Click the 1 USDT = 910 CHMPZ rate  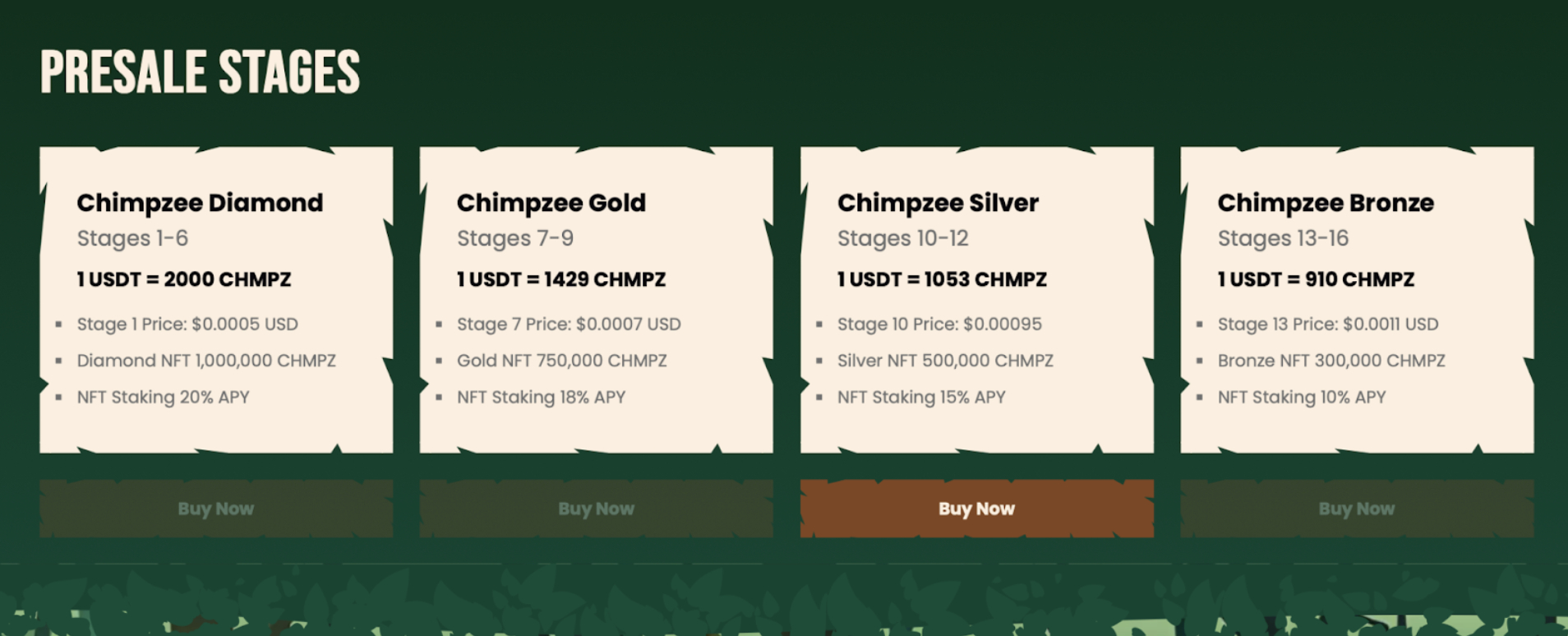(1316, 279)
